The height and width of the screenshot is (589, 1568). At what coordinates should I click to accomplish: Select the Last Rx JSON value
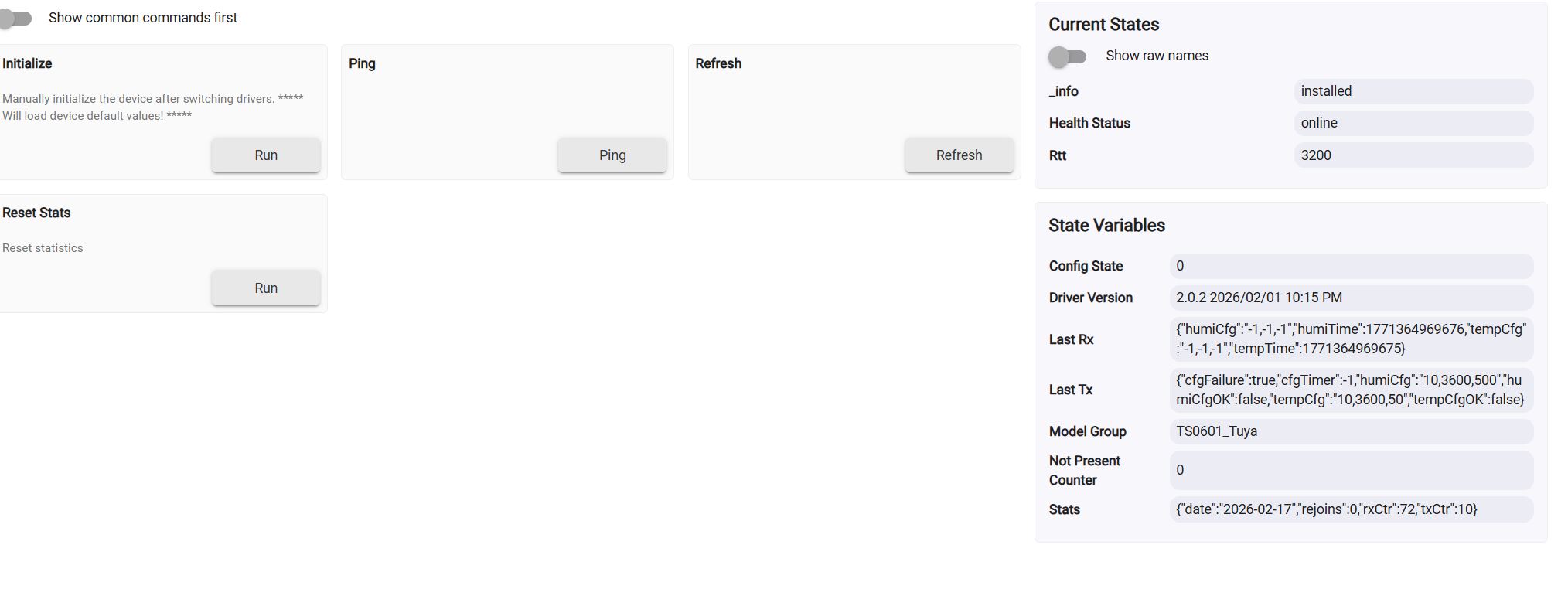click(1350, 339)
